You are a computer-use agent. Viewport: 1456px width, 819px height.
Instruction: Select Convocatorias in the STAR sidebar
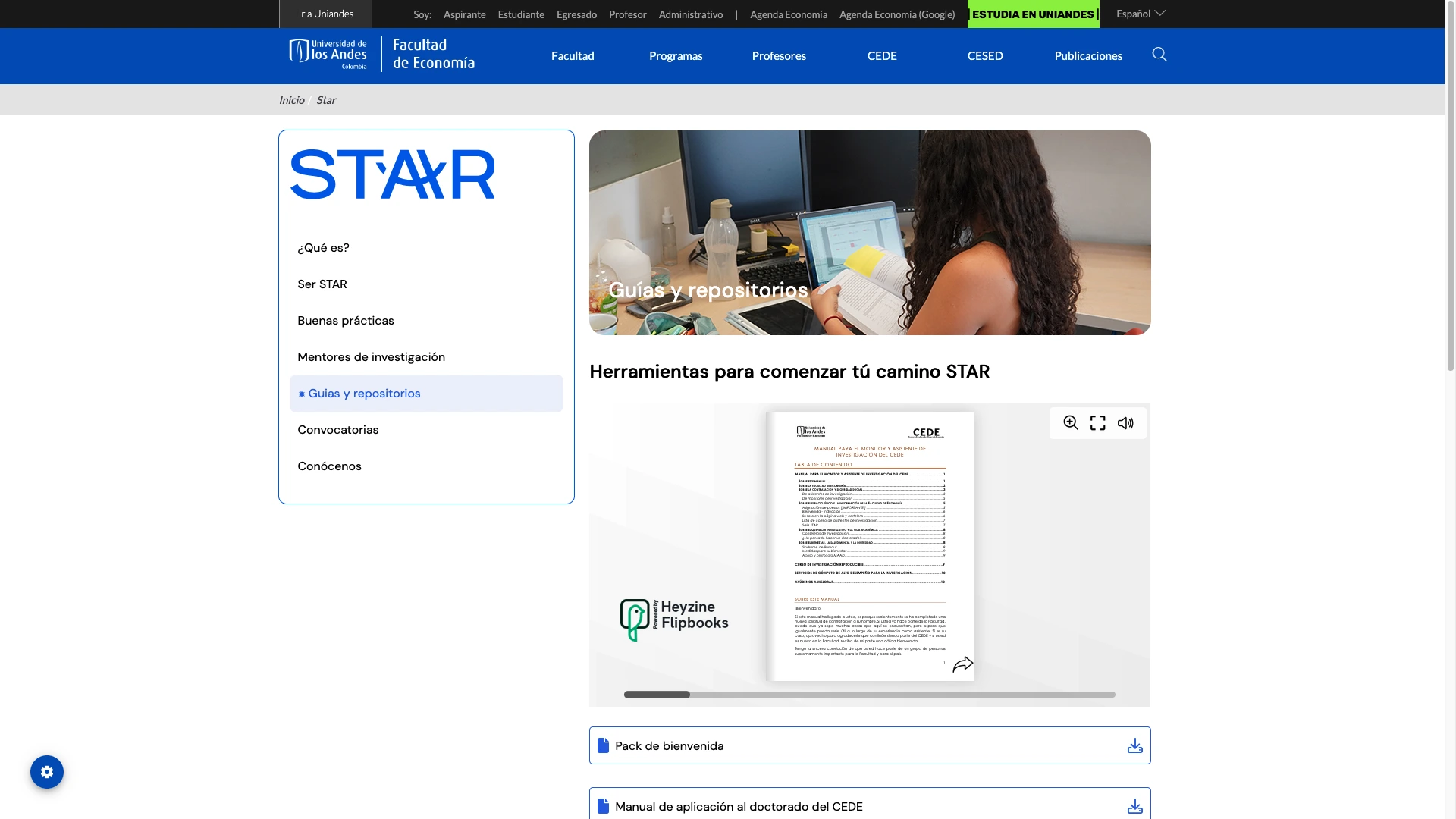pos(338,430)
